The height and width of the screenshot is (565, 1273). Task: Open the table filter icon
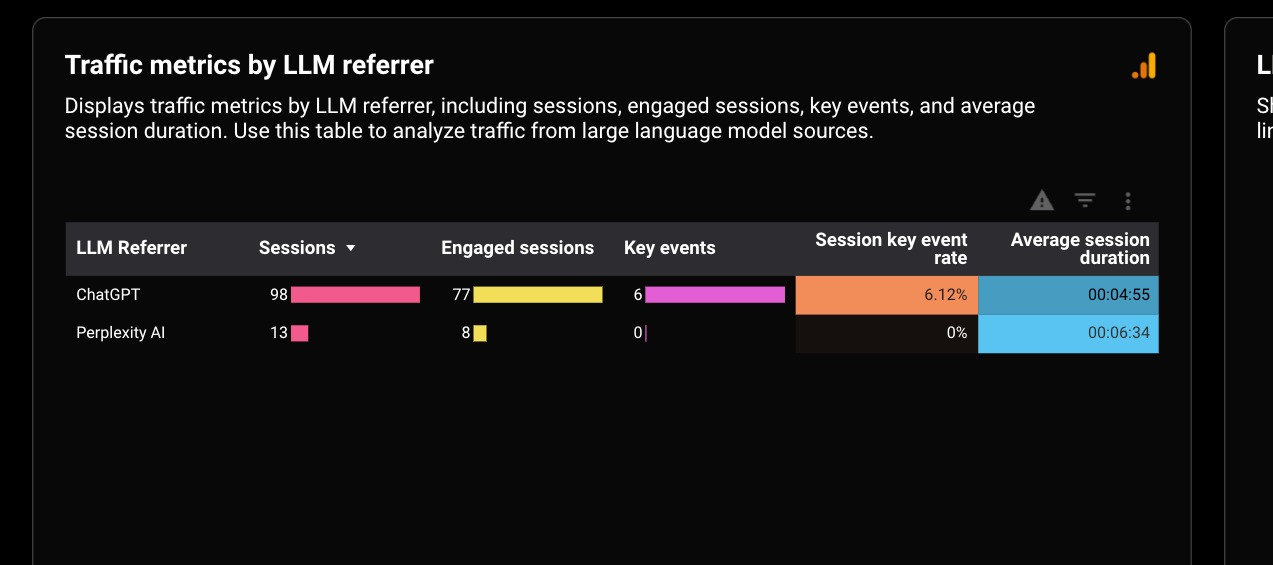tap(1085, 201)
